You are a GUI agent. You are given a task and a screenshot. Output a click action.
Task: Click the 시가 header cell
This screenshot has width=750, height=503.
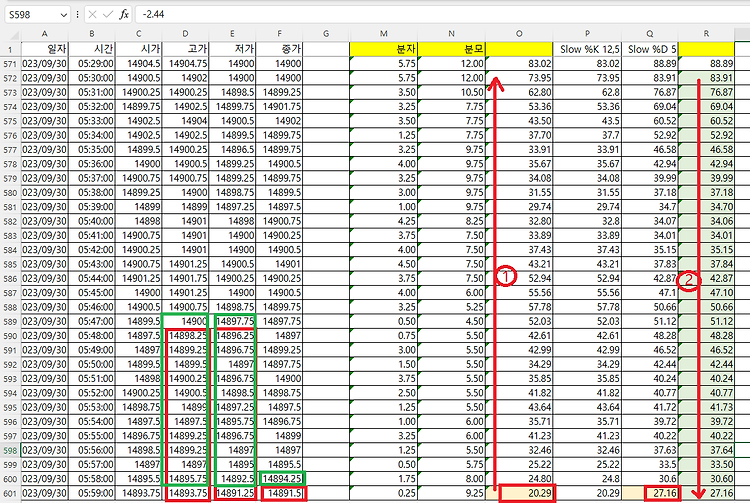[138, 49]
